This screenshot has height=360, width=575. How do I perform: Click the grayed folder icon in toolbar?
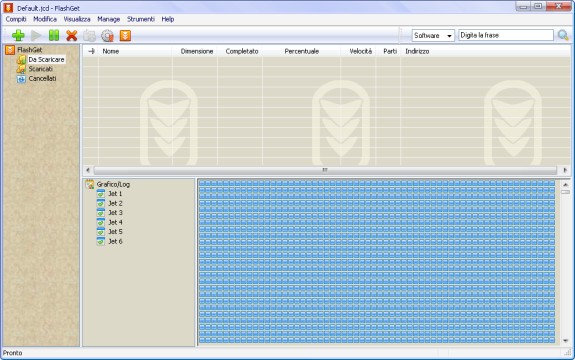click(89, 36)
